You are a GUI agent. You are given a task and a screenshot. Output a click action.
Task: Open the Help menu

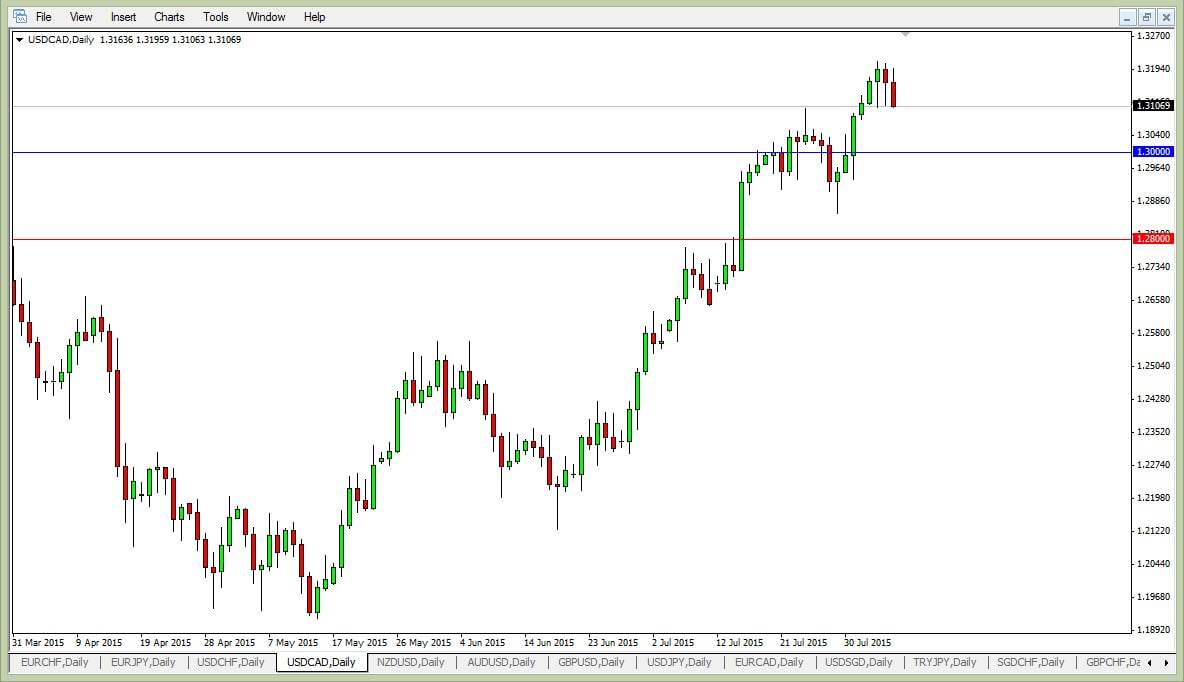pyautogui.click(x=314, y=17)
